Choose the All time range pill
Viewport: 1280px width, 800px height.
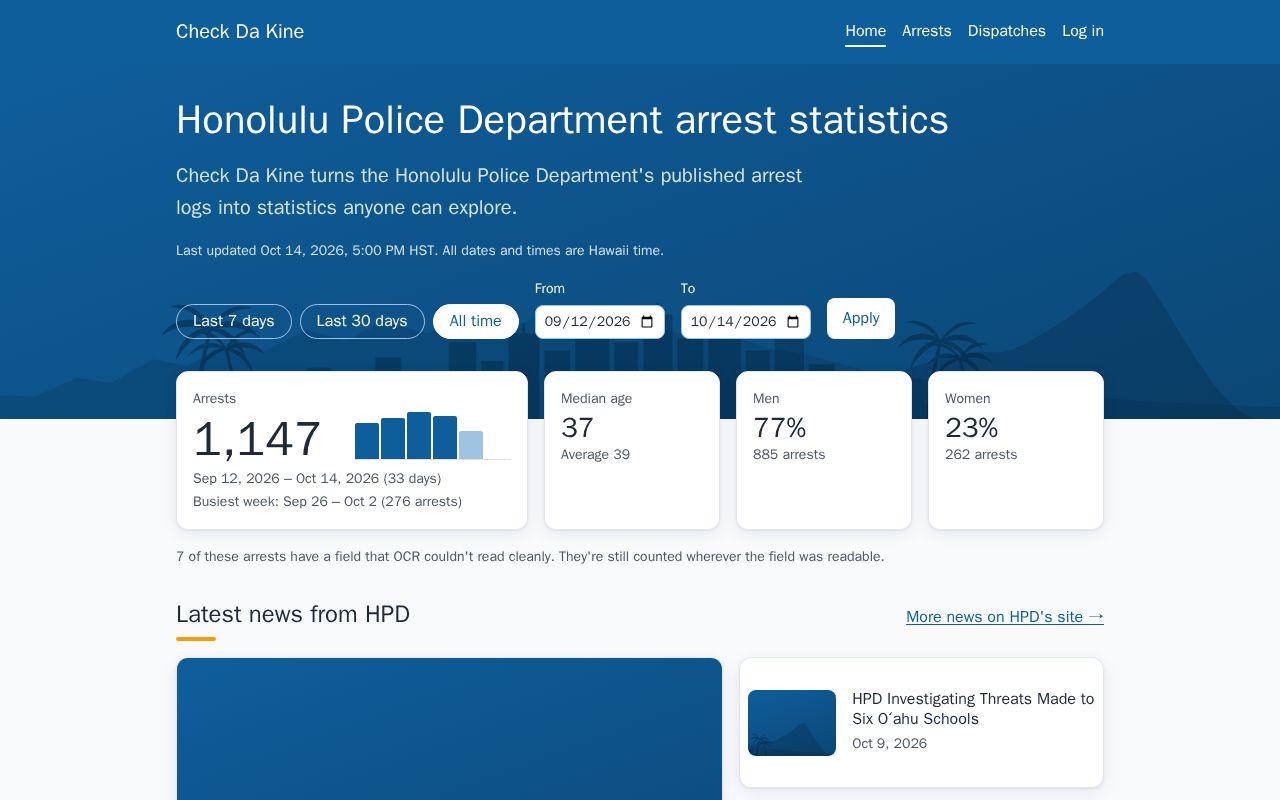tap(476, 321)
